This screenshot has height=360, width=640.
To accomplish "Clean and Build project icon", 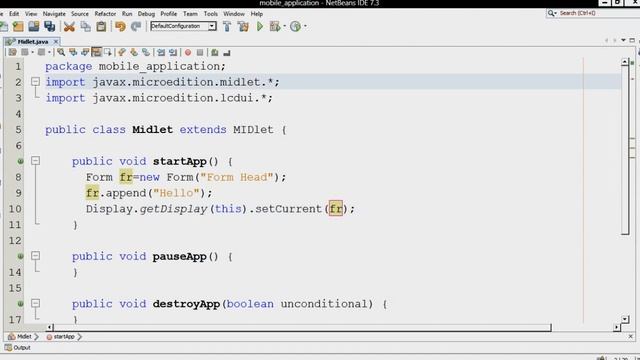I will (243, 27).
